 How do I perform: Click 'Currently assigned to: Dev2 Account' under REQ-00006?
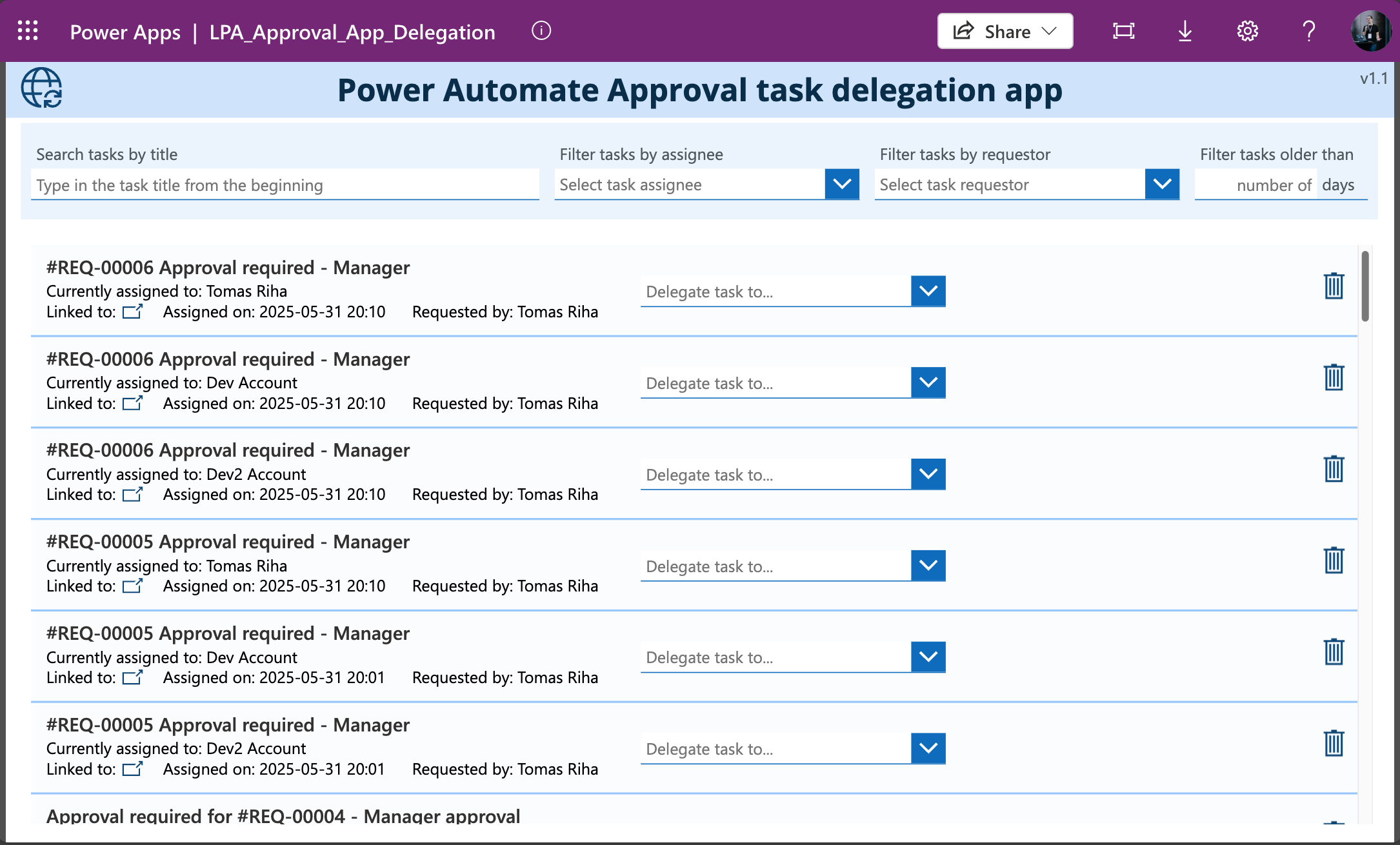[176, 474]
